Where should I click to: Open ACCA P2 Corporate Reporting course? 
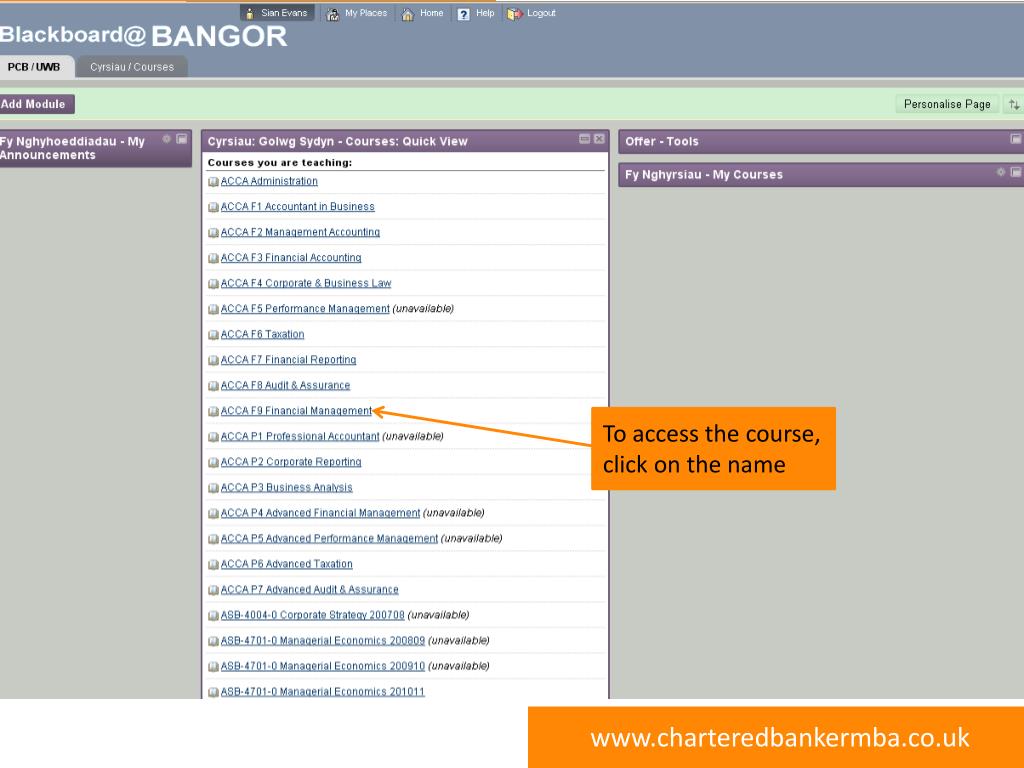tap(291, 462)
